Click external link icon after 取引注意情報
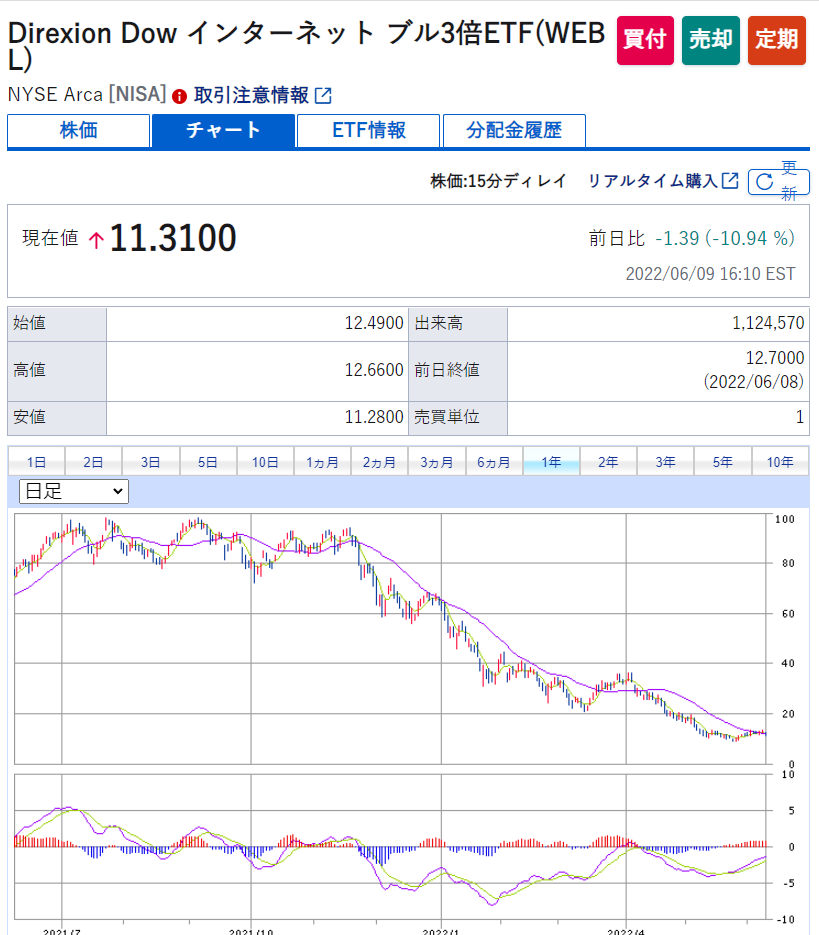 (x=323, y=96)
